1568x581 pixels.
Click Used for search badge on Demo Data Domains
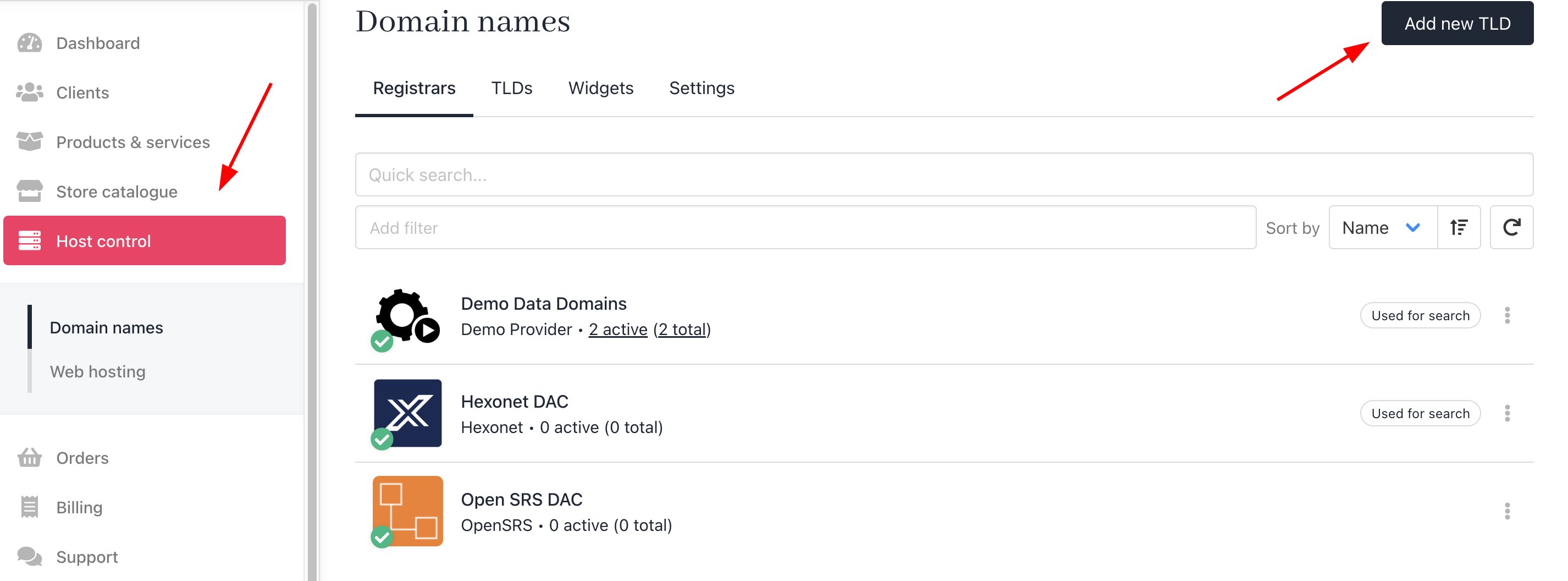point(1420,315)
